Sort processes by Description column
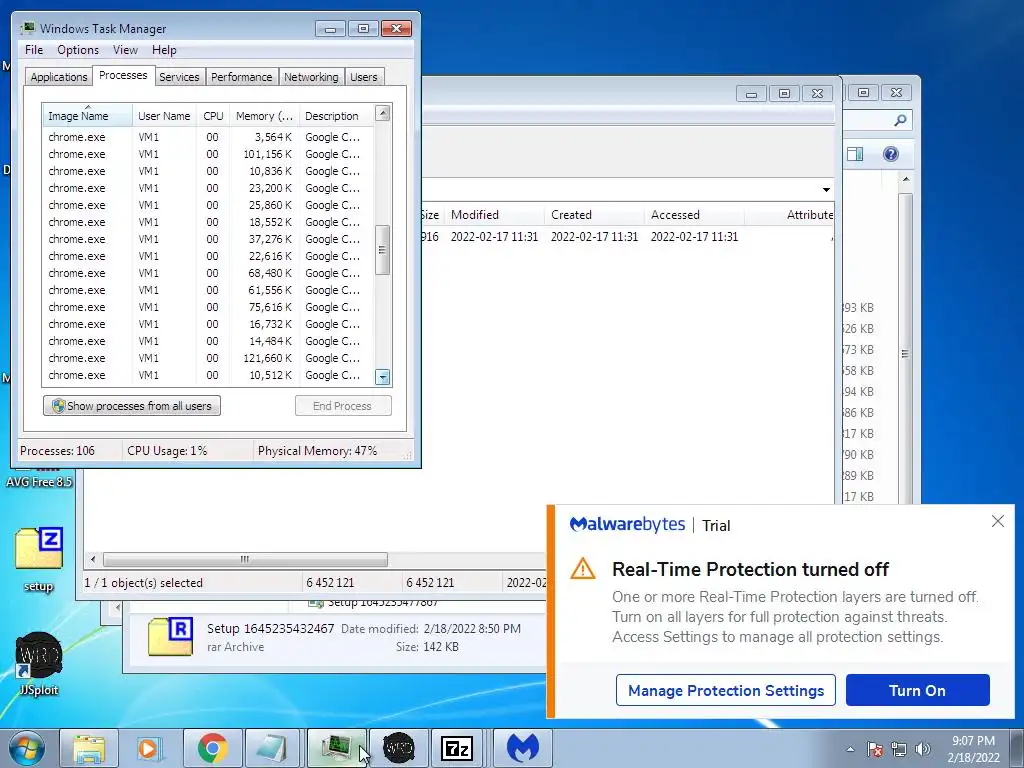The height and width of the screenshot is (768, 1024). click(x=336, y=116)
